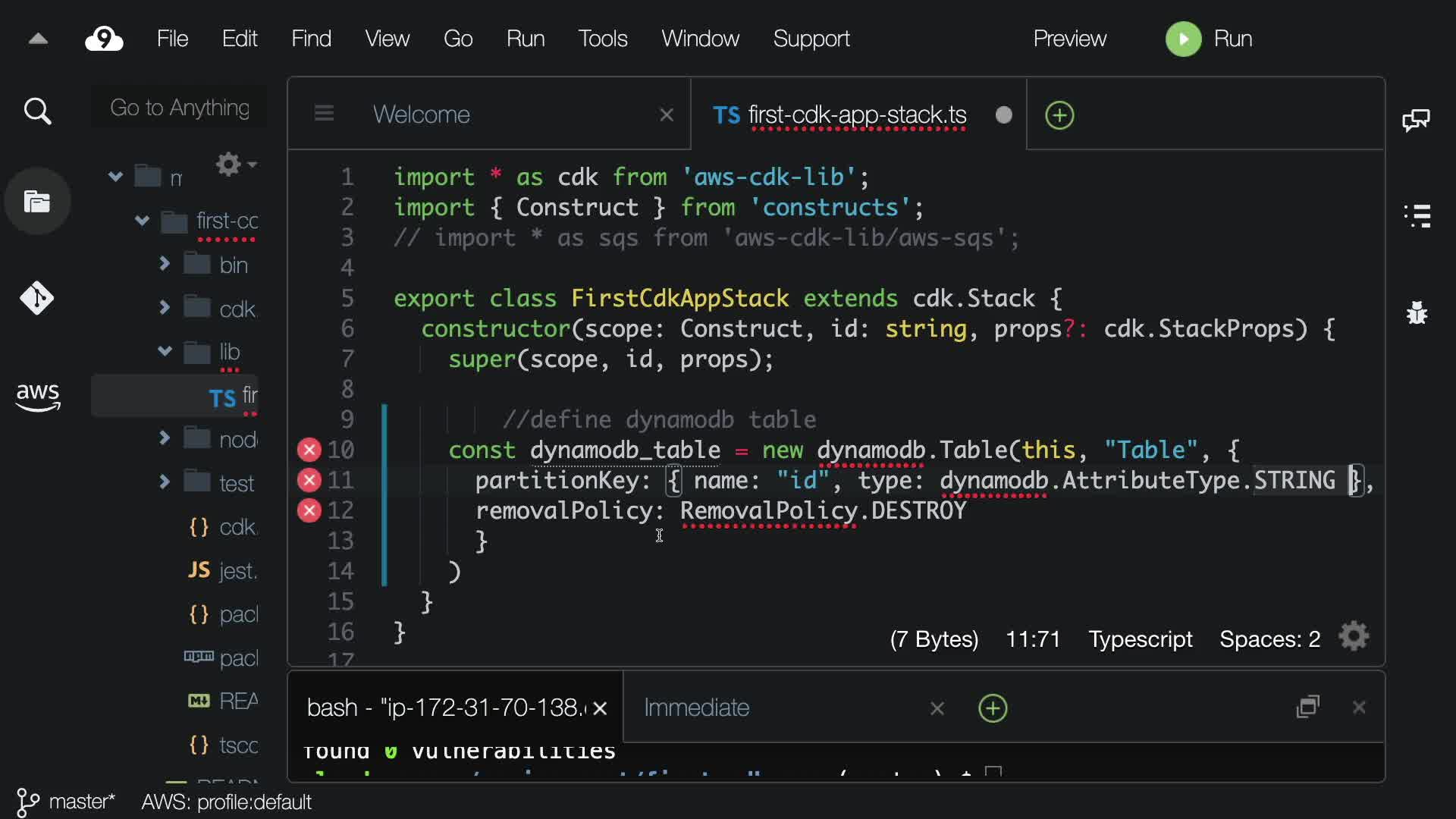Image resolution: width=1456 pixels, height=819 pixels.
Task: Open the Tools menu
Action: point(602,39)
